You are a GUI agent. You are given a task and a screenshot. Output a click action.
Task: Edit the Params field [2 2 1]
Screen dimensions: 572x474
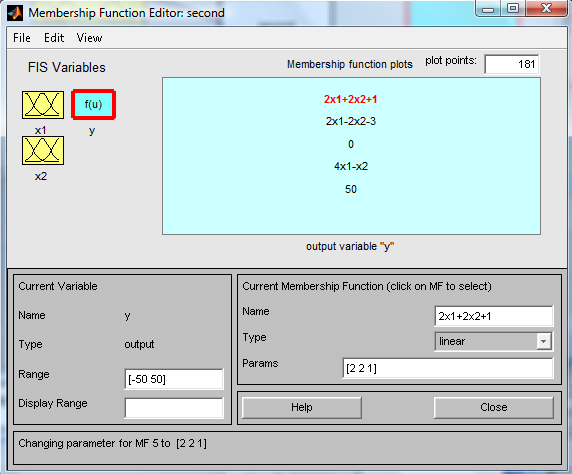pyautogui.click(x=448, y=368)
